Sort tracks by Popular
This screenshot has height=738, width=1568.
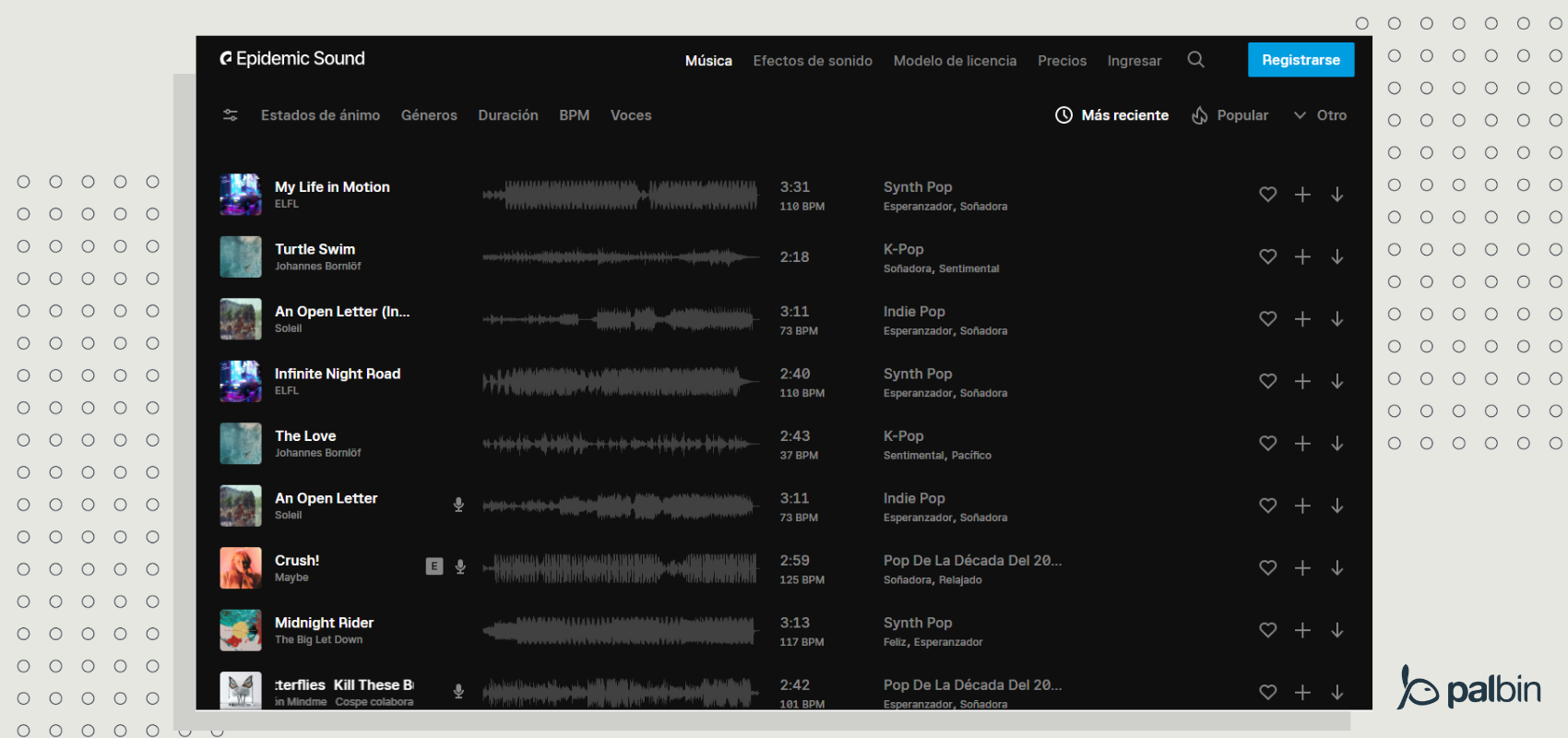click(1229, 115)
